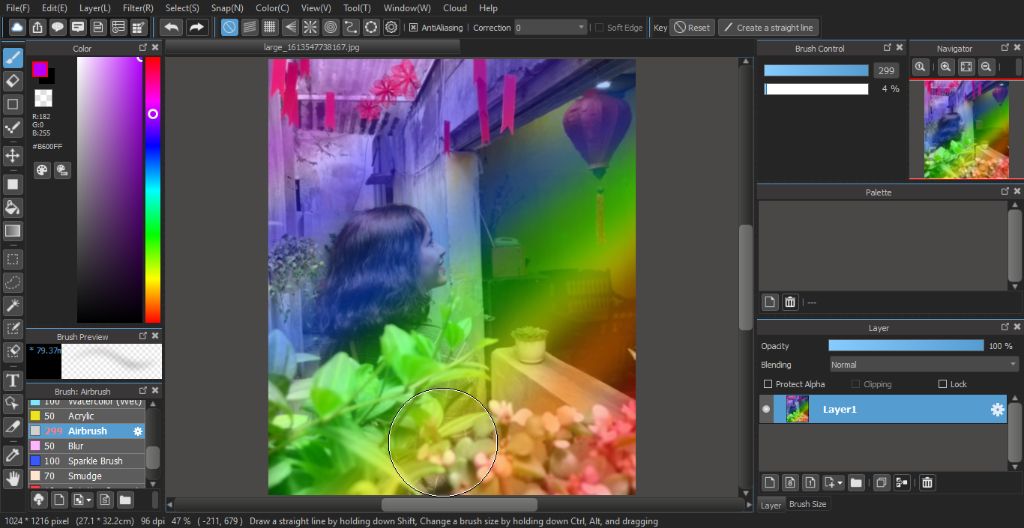The height and width of the screenshot is (528, 1024).
Task: Select the Select Eraser tool
Action: coord(12,351)
